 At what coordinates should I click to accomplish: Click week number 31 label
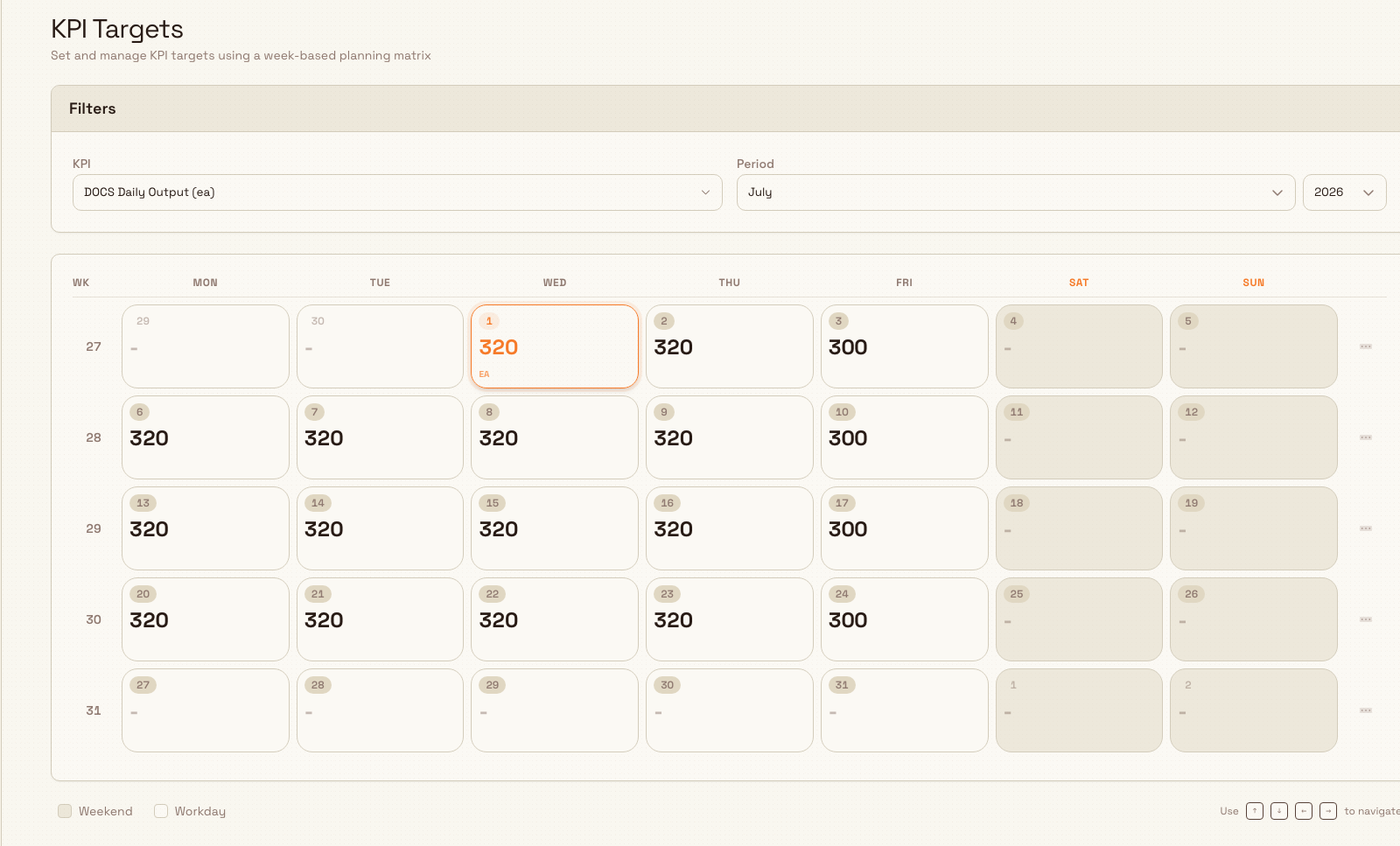tap(94, 710)
